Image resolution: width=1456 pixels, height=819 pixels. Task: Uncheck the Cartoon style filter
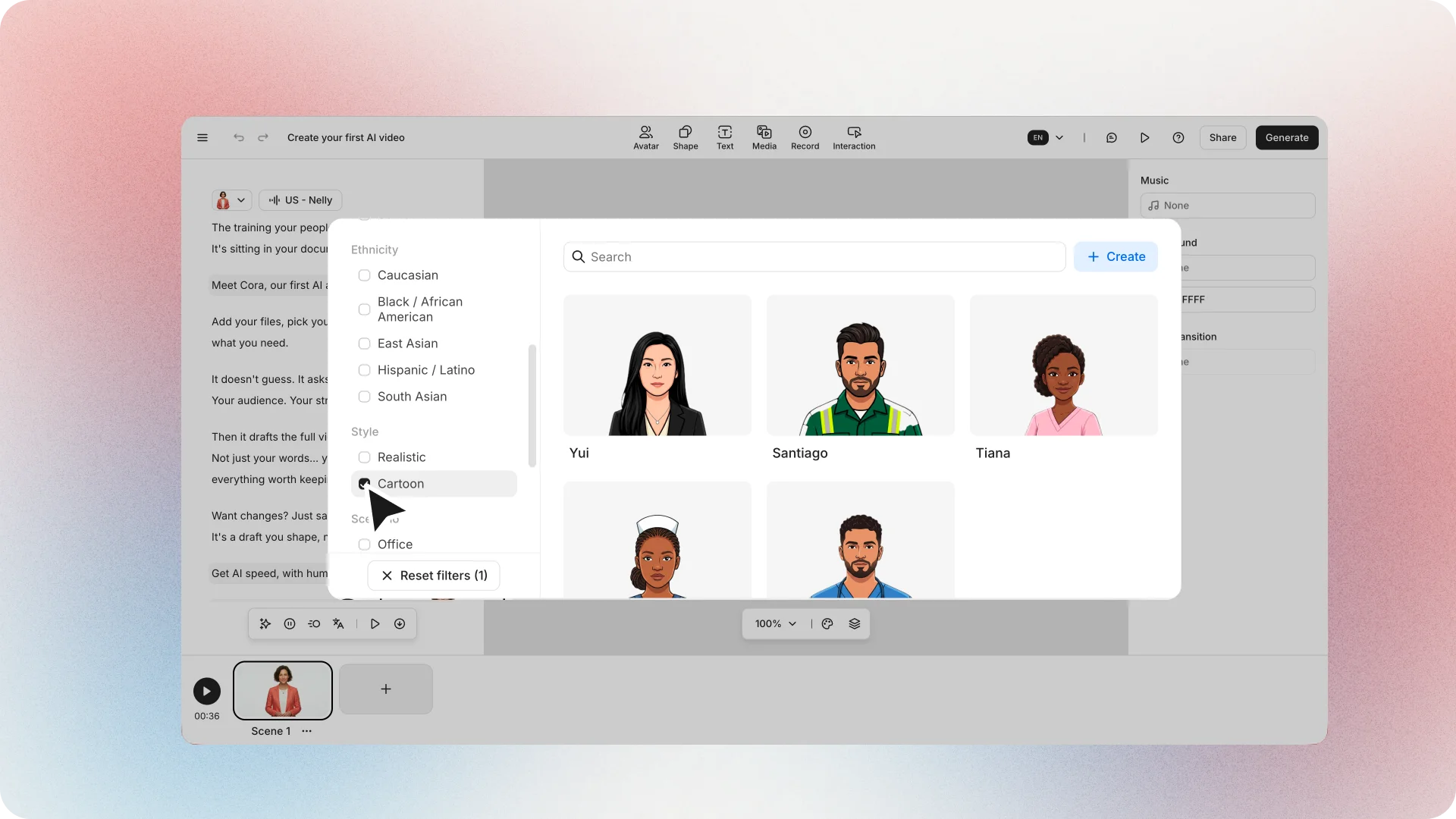tap(364, 484)
